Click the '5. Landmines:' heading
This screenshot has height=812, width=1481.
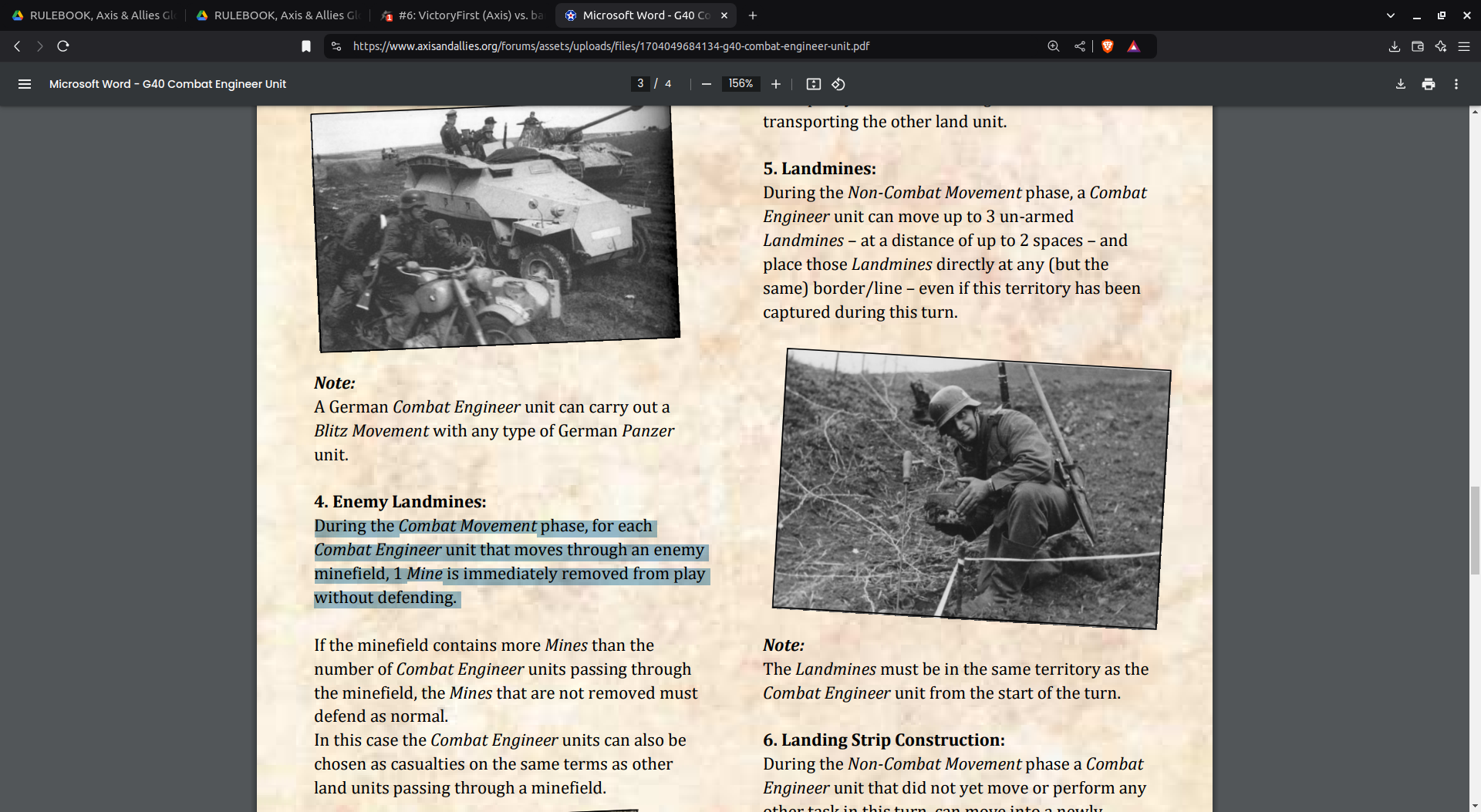pos(819,169)
